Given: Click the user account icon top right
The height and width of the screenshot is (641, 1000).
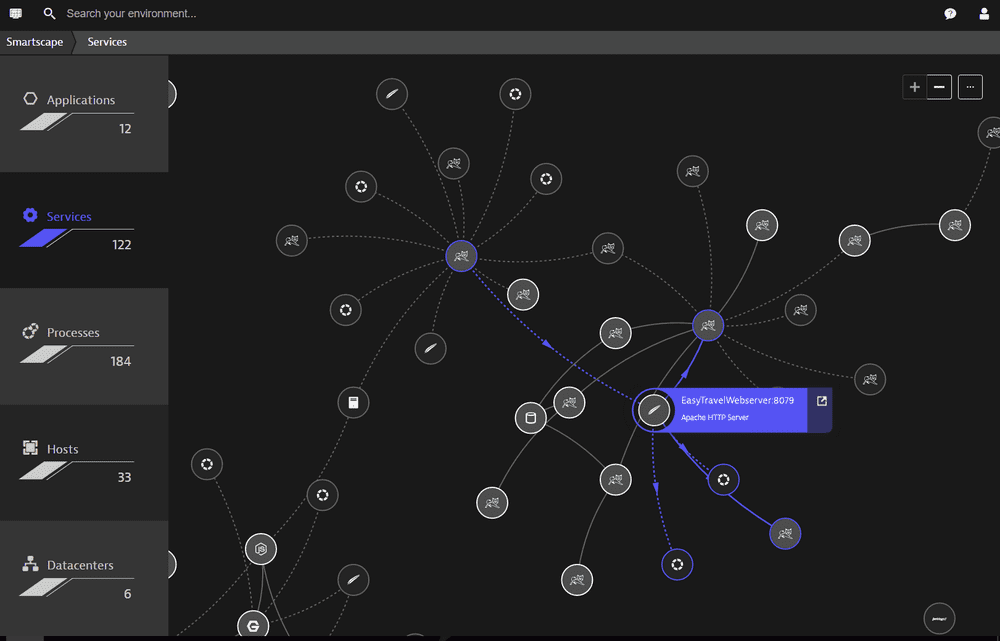Looking at the screenshot, I should pyautogui.click(x=984, y=13).
